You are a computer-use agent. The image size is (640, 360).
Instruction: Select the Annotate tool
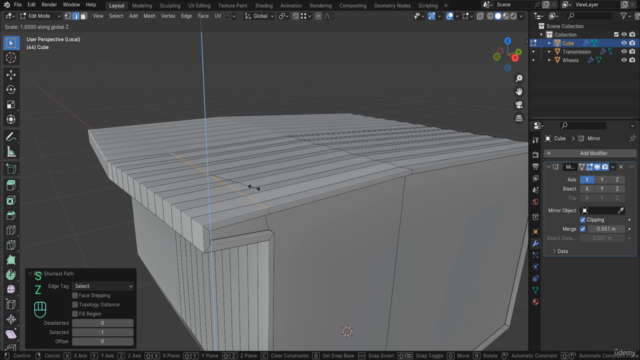(11, 137)
